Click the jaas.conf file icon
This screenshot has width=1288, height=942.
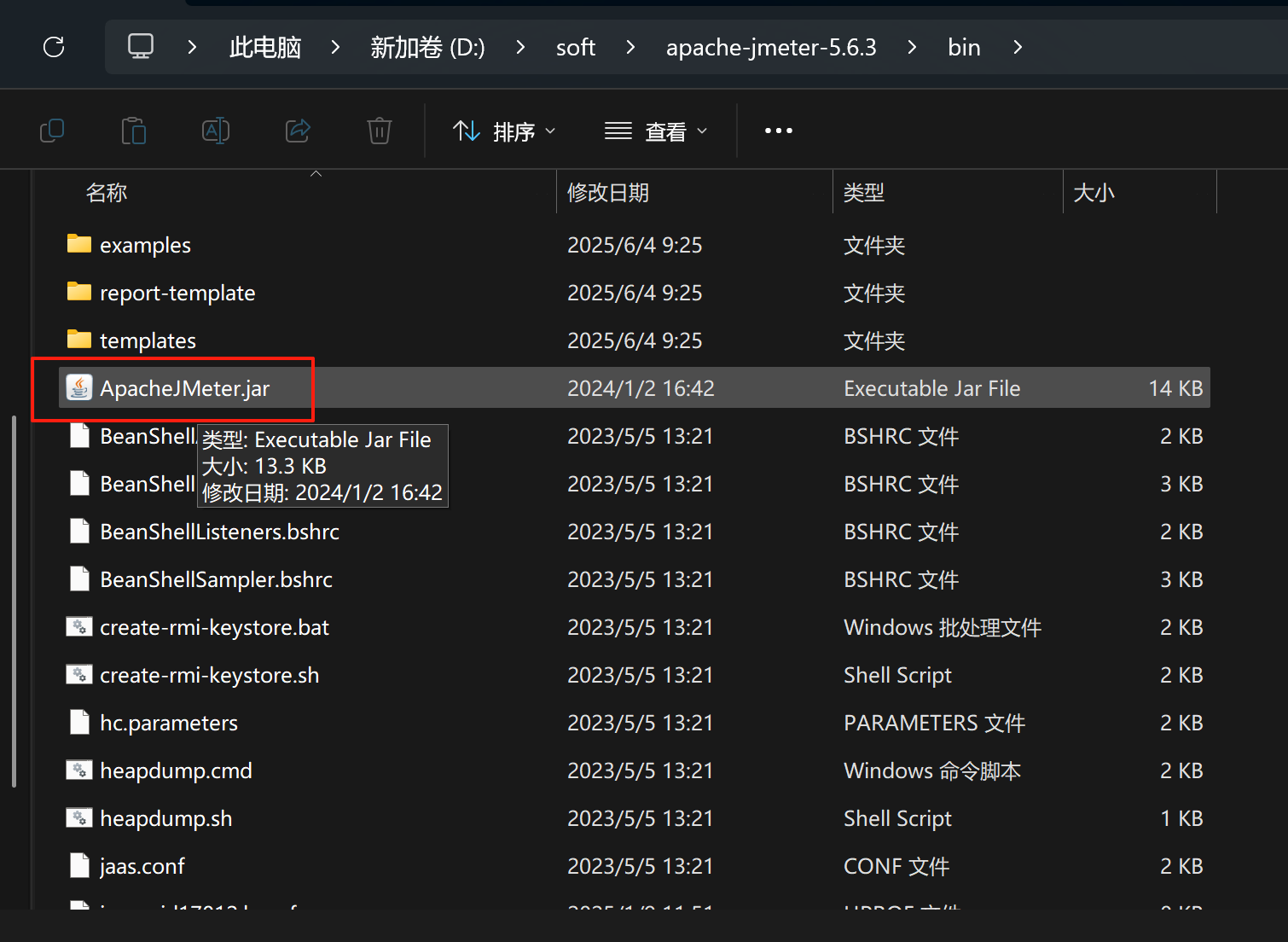[79, 866]
